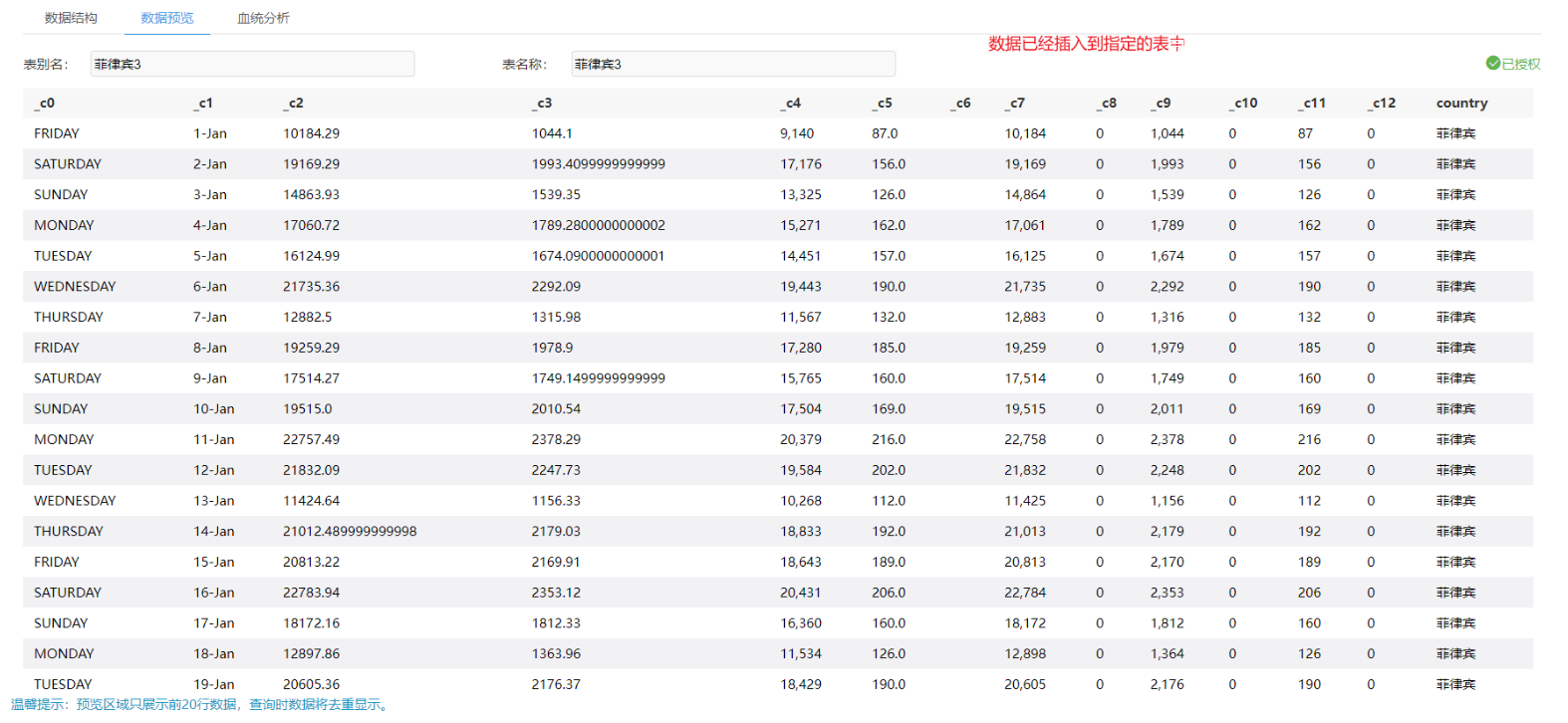
Task: Select the cell 21012.489999999998
Action: click(x=350, y=532)
